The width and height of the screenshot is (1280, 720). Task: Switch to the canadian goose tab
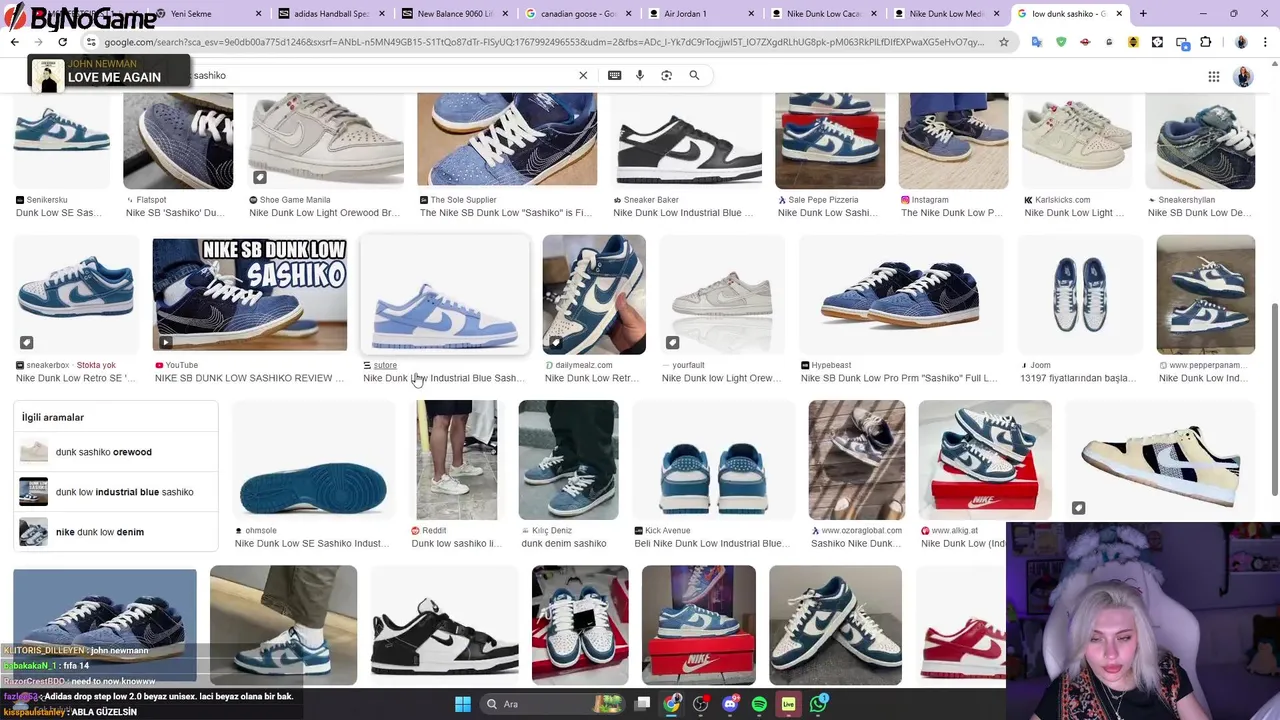[x=577, y=14]
